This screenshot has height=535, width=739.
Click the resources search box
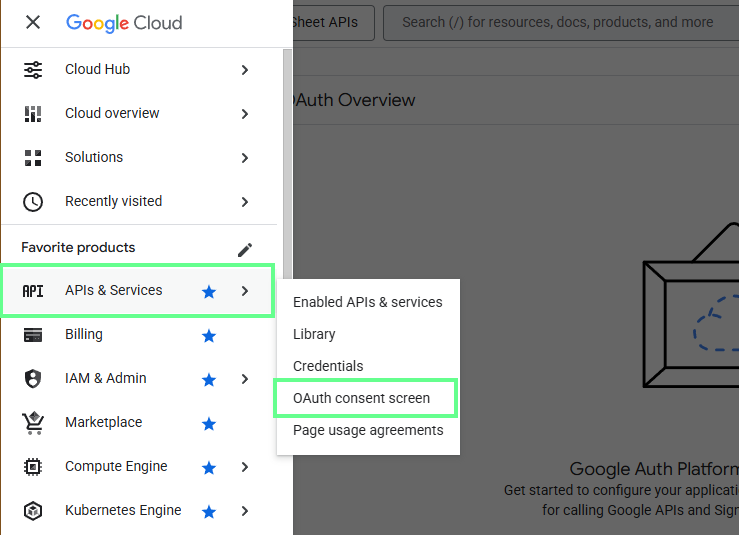click(x=561, y=23)
